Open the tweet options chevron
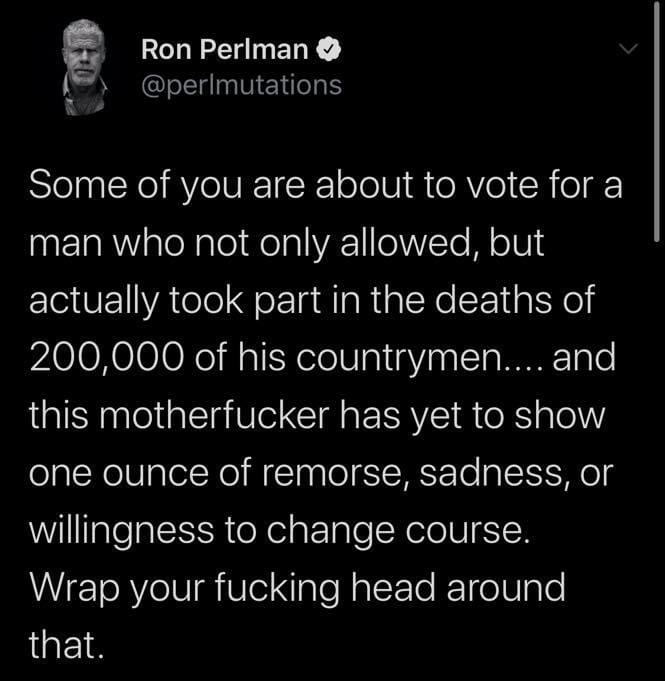Screen dimensions: 665x681 pyautogui.click(x=627, y=49)
